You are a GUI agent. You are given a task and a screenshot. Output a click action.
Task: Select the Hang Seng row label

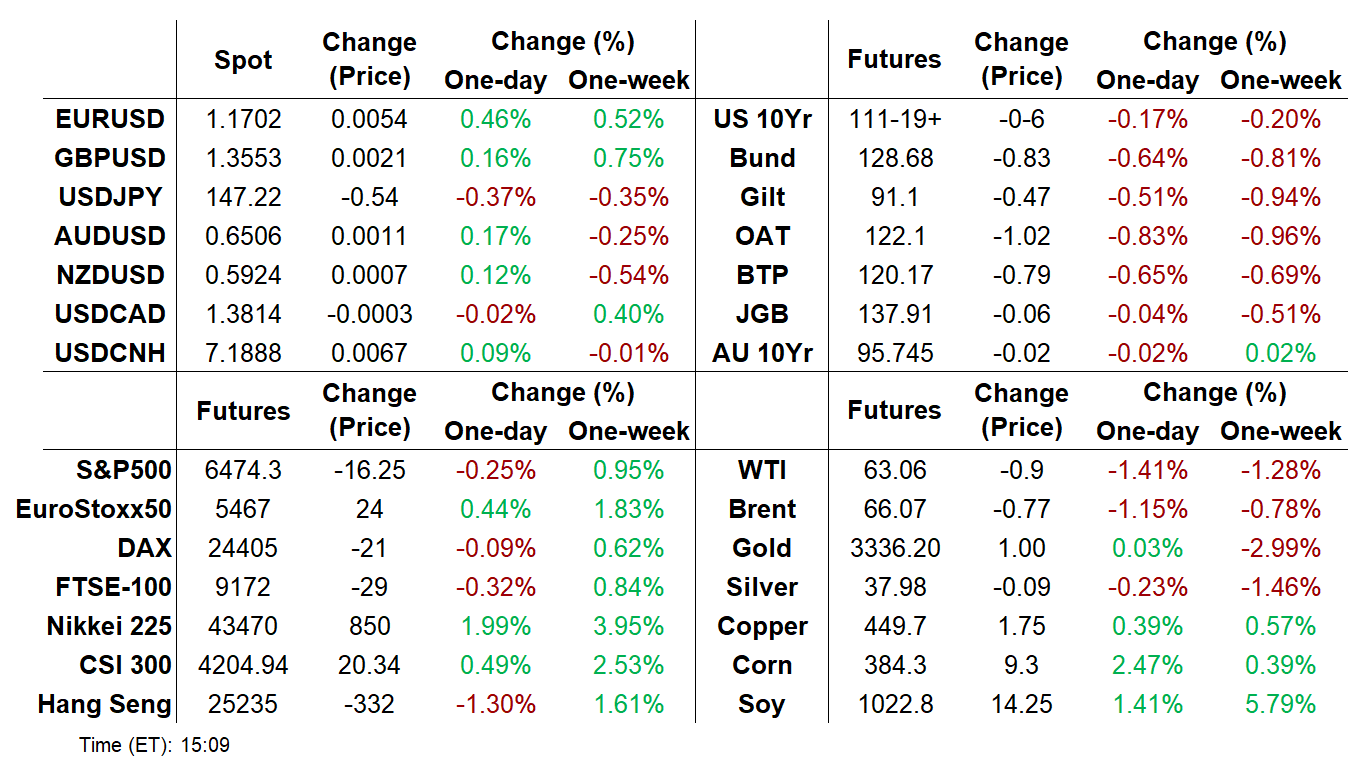pos(104,705)
